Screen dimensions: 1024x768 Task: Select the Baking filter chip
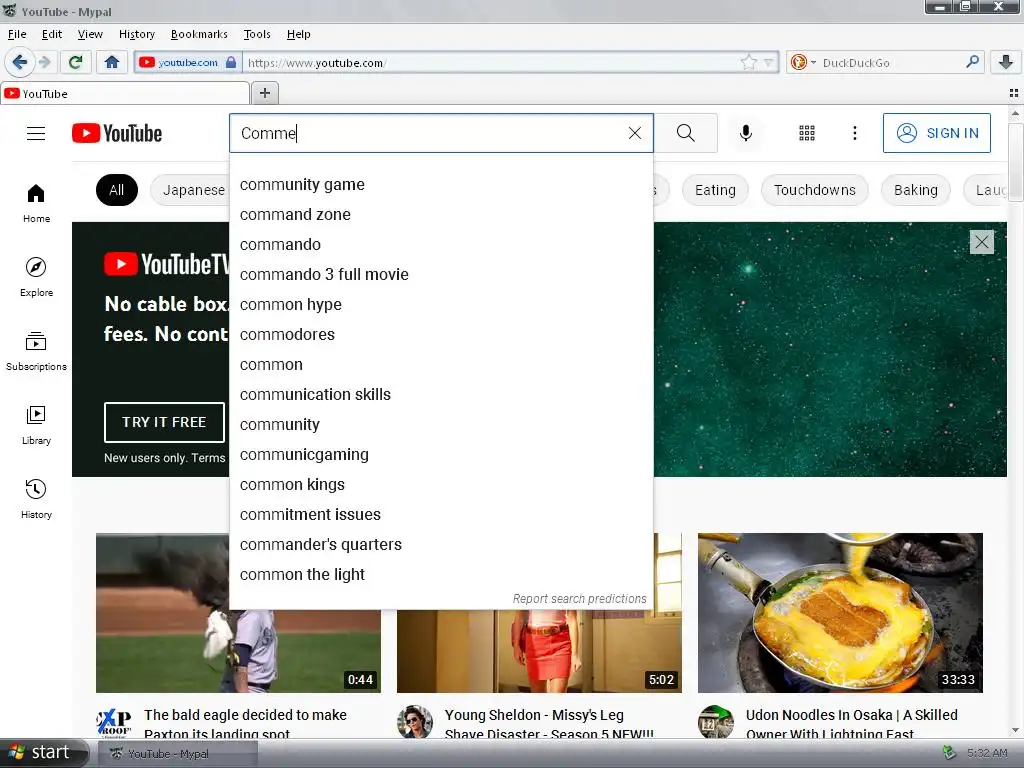coord(916,190)
